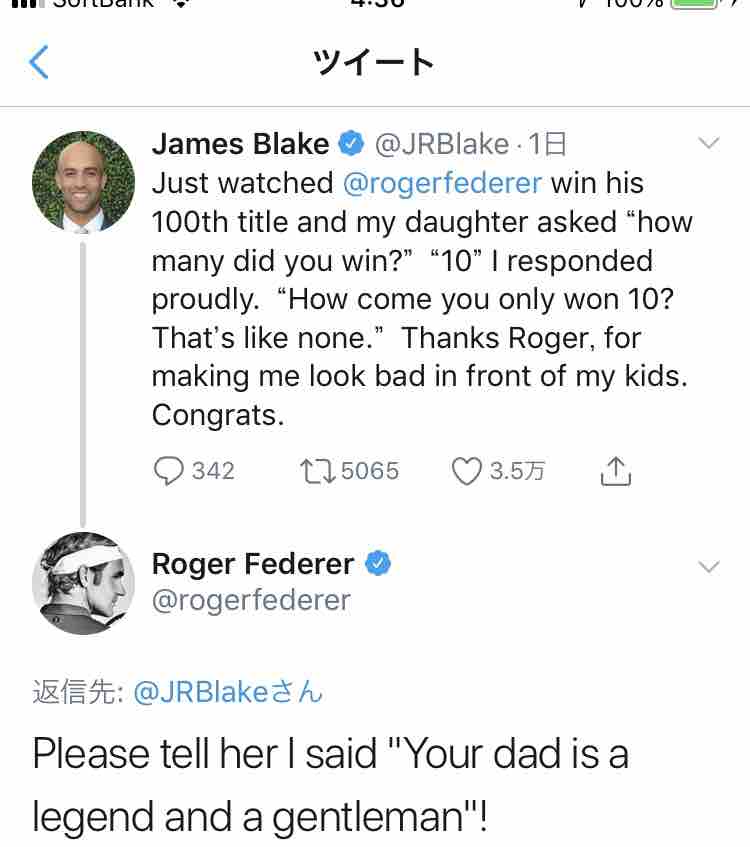Open the @rogerfederer mention link
The width and height of the screenshot is (750, 847).
click(x=443, y=183)
